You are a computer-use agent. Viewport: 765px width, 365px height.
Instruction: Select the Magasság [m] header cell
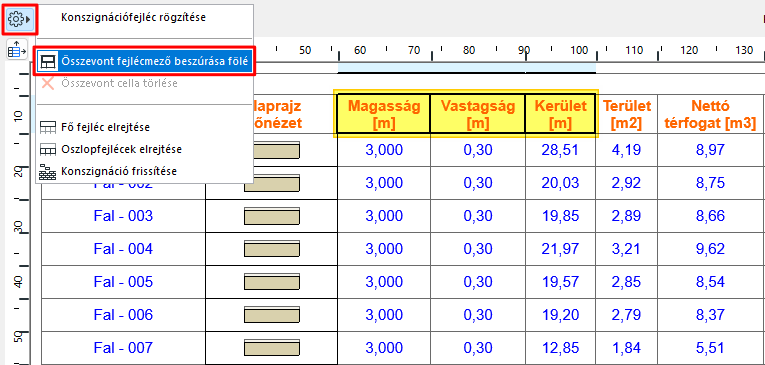[383, 114]
